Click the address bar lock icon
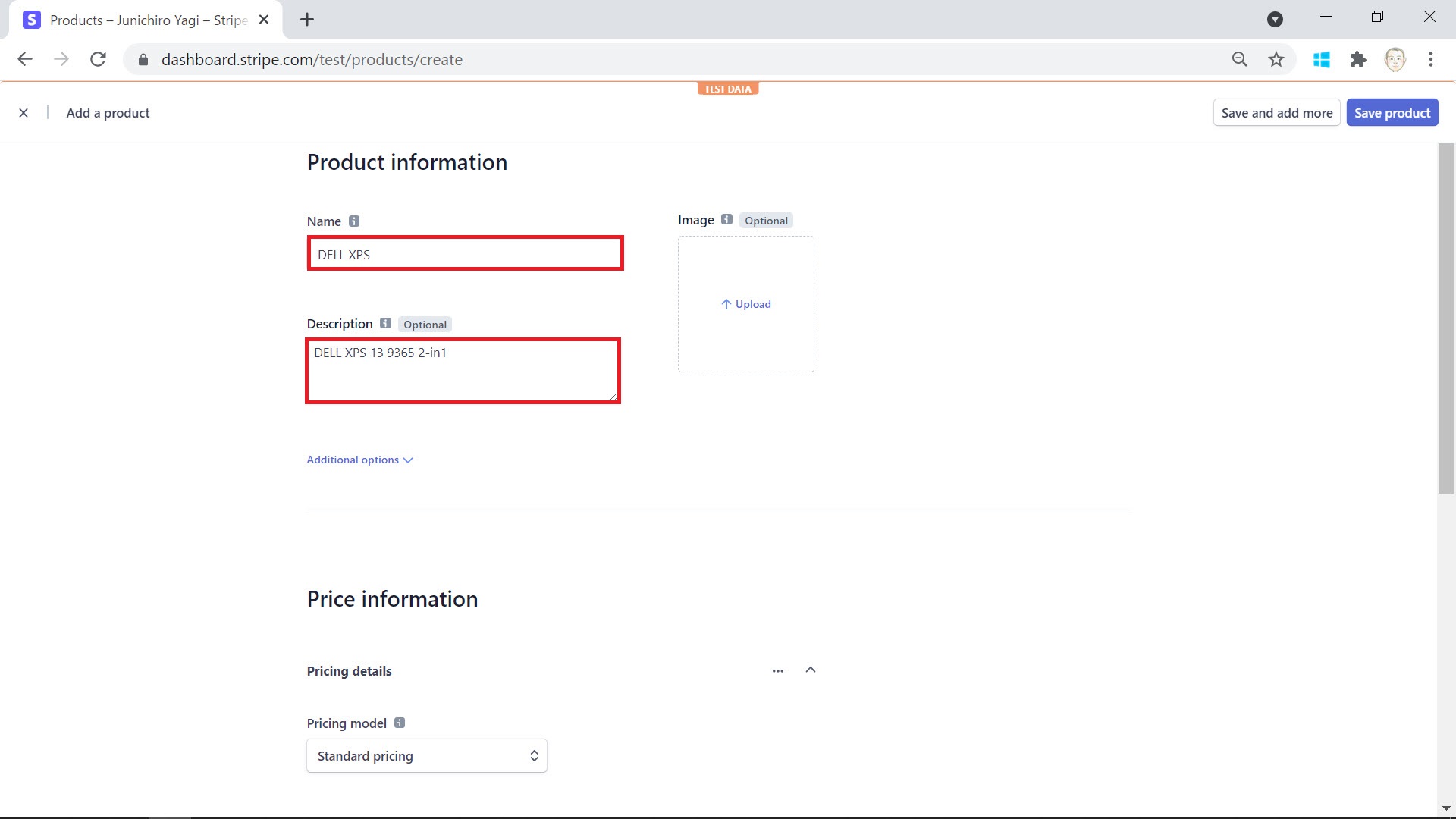Image resolution: width=1456 pixels, height=819 pixels. (x=143, y=59)
